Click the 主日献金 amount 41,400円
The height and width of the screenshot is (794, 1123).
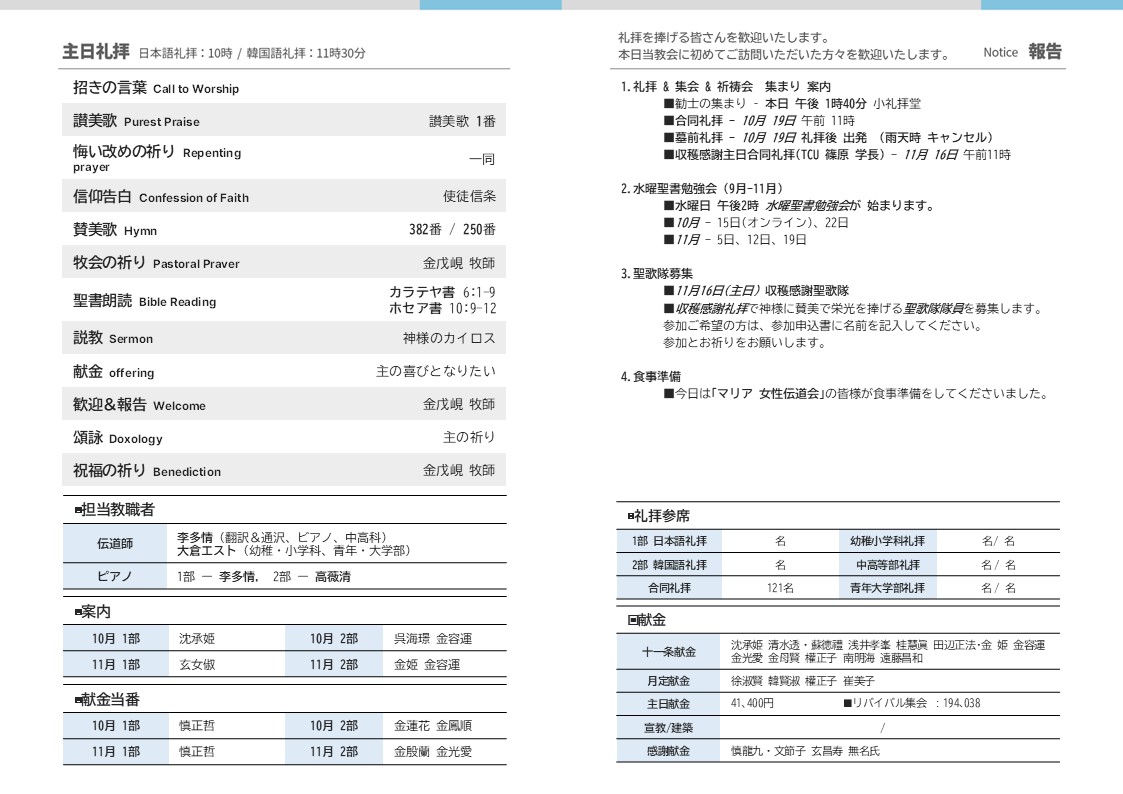coord(752,703)
